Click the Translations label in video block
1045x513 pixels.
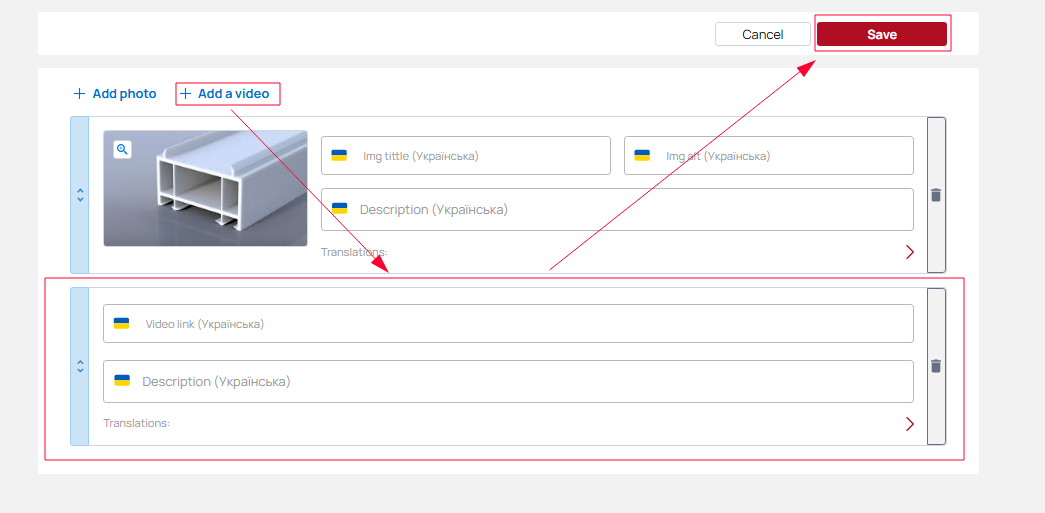coord(137,422)
